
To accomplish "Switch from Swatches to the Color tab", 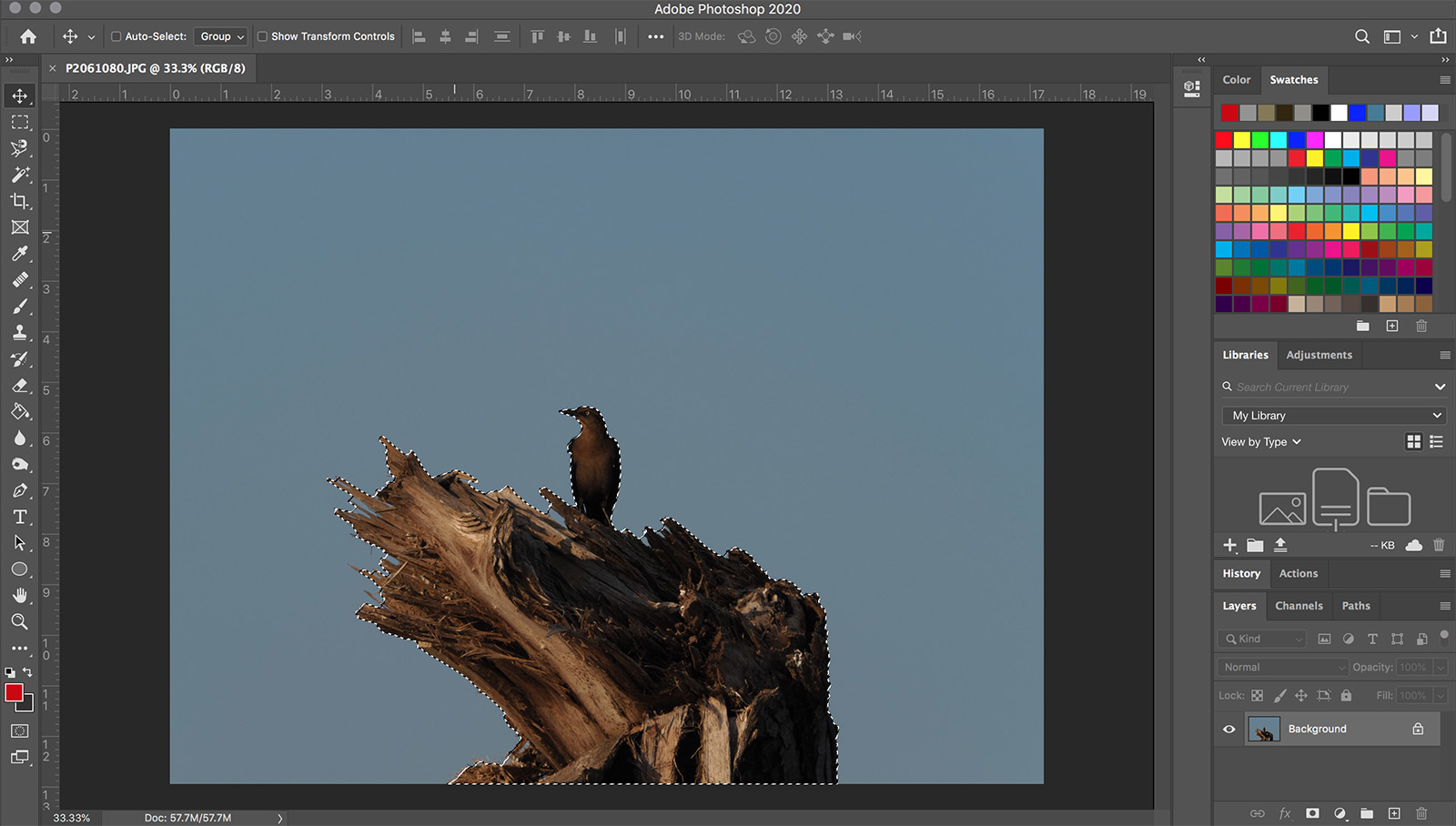I will point(1236,80).
